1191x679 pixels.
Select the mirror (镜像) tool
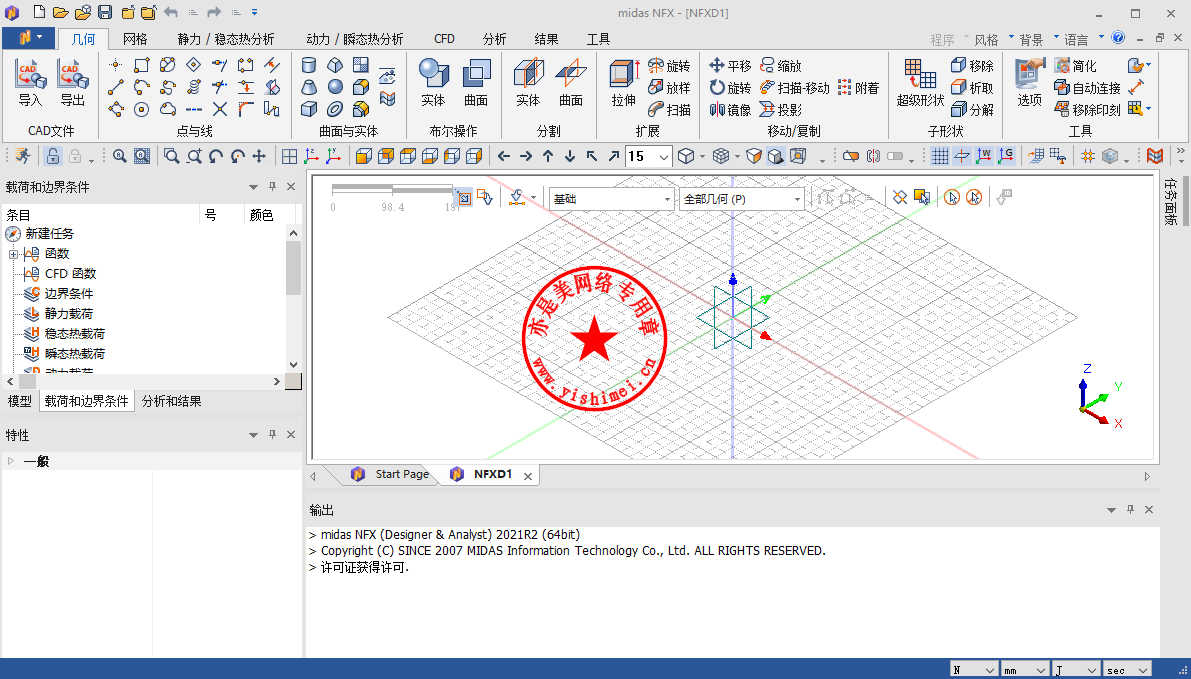click(730, 110)
